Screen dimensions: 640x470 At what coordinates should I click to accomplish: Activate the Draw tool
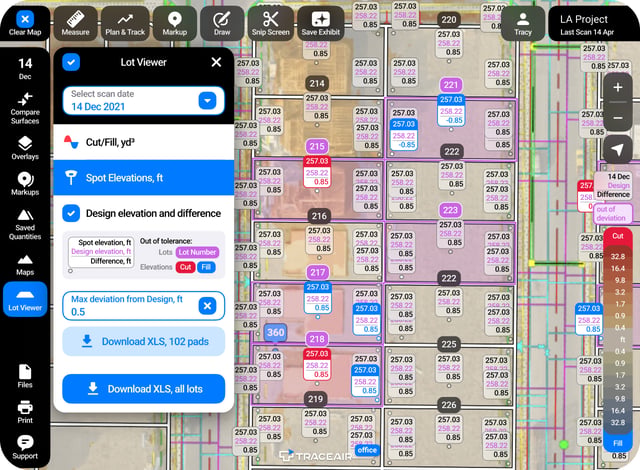222,24
